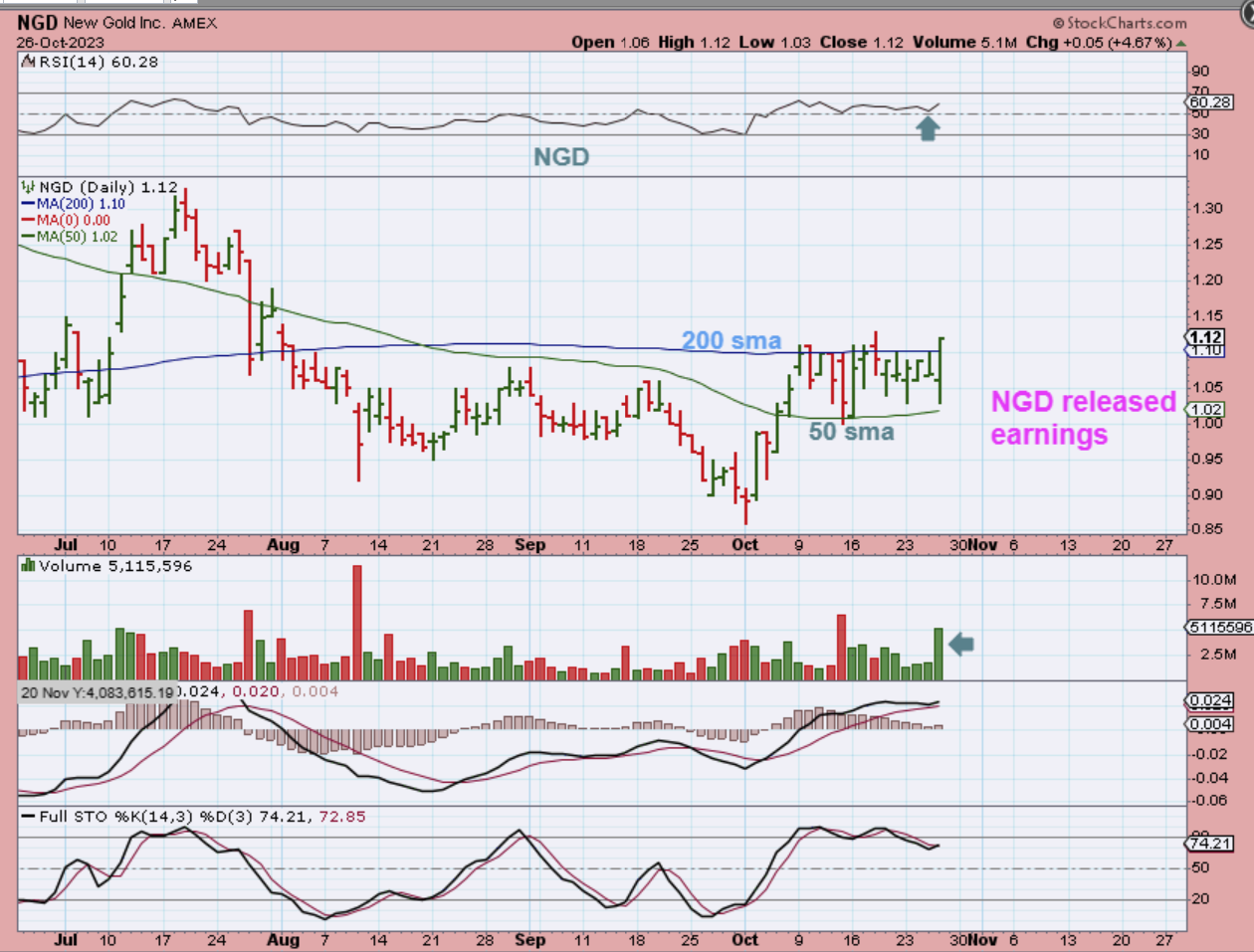This screenshot has height=952, width=1254.
Task: Click the MA(200) 1.10 legend entry
Action: point(74,204)
